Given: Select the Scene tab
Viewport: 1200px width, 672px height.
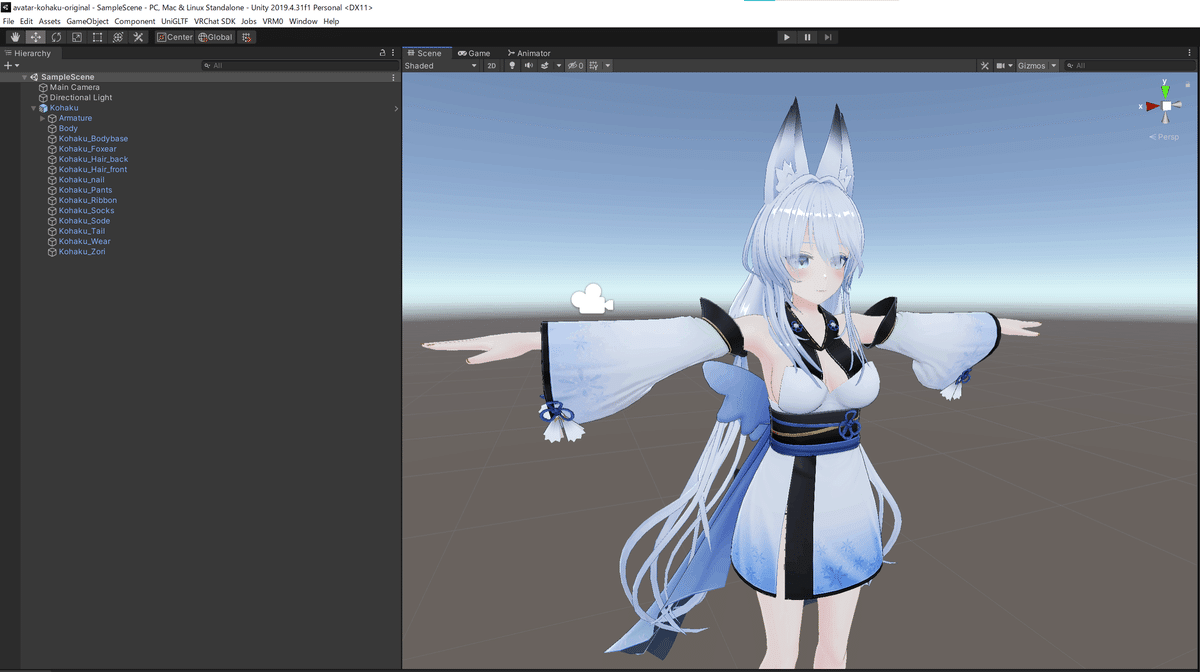Looking at the screenshot, I should [x=426, y=53].
